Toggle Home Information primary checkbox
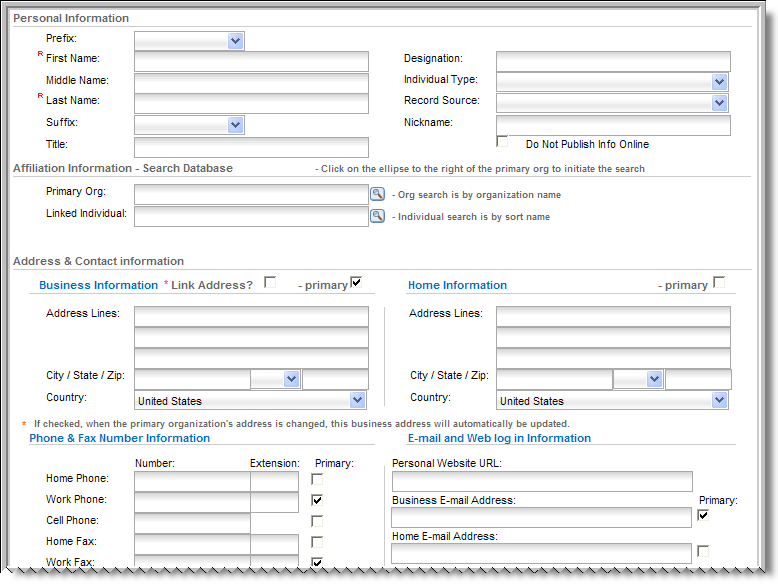The height and width of the screenshot is (584, 778). (x=719, y=282)
